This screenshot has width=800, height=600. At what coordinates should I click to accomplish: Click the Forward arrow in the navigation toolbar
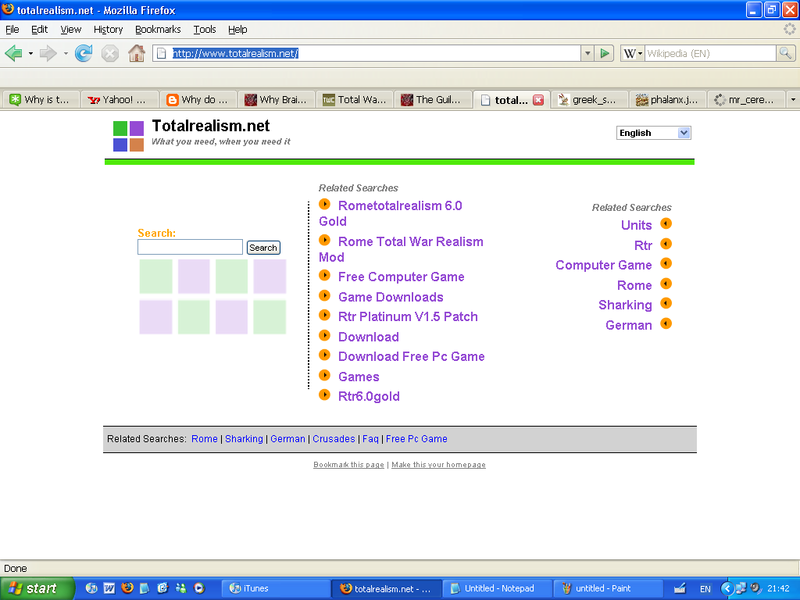(47, 53)
